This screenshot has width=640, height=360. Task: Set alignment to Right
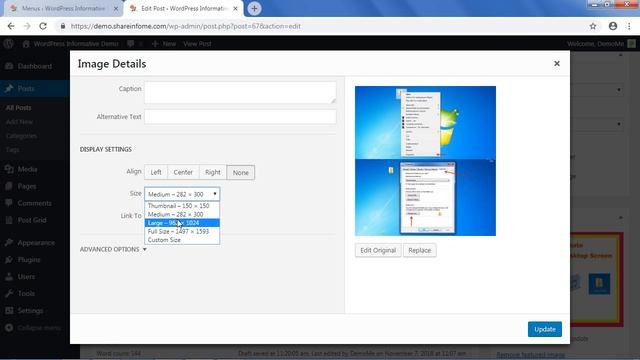pyautogui.click(x=213, y=172)
